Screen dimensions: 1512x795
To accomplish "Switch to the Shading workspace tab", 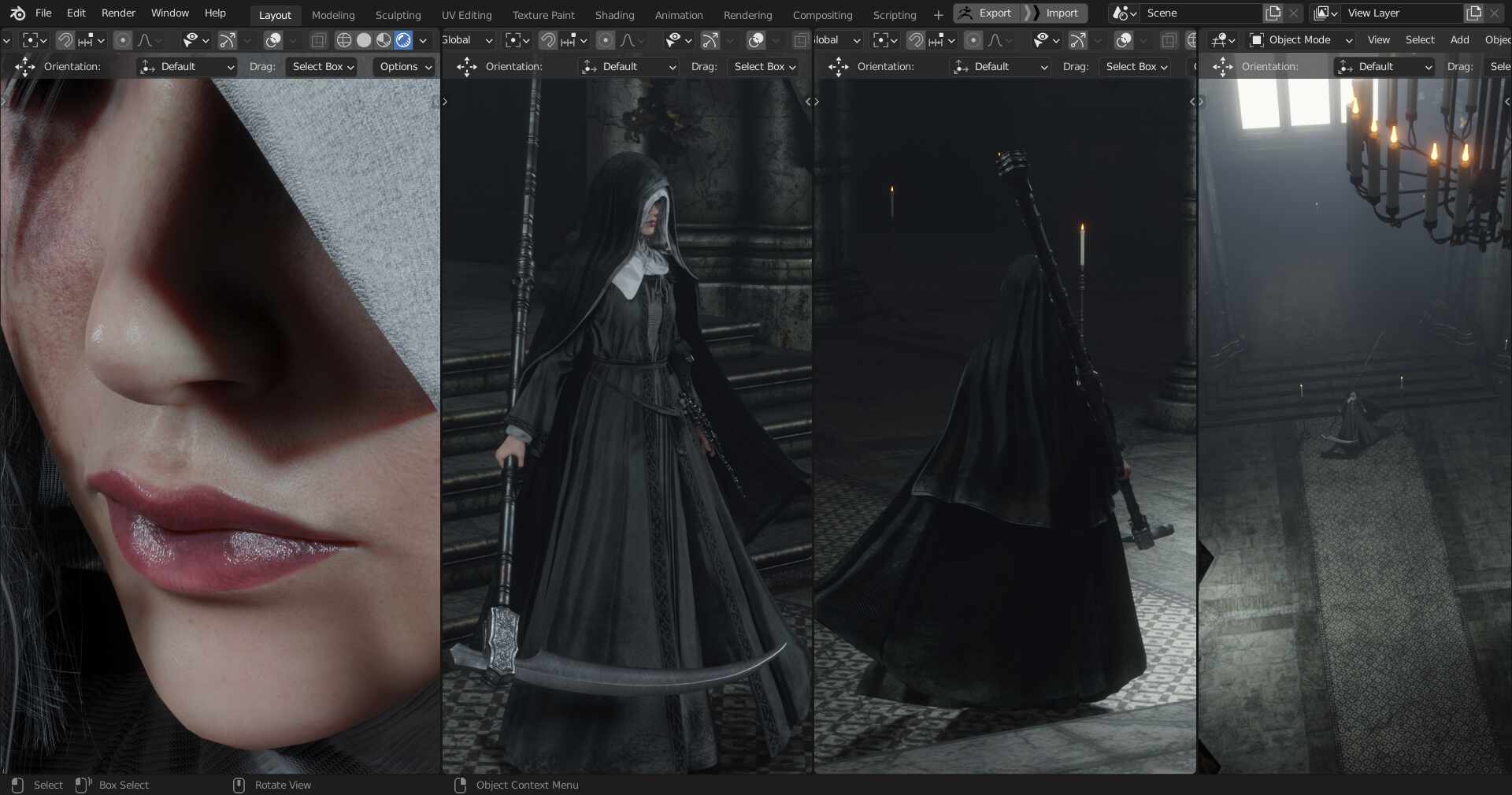I will pos(614,15).
